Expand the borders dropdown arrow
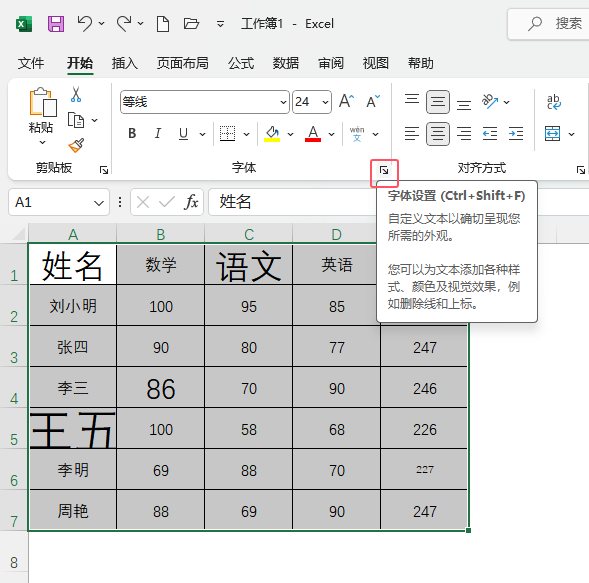The width and height of the screenshot is (589, 583). tap(246, 134)
